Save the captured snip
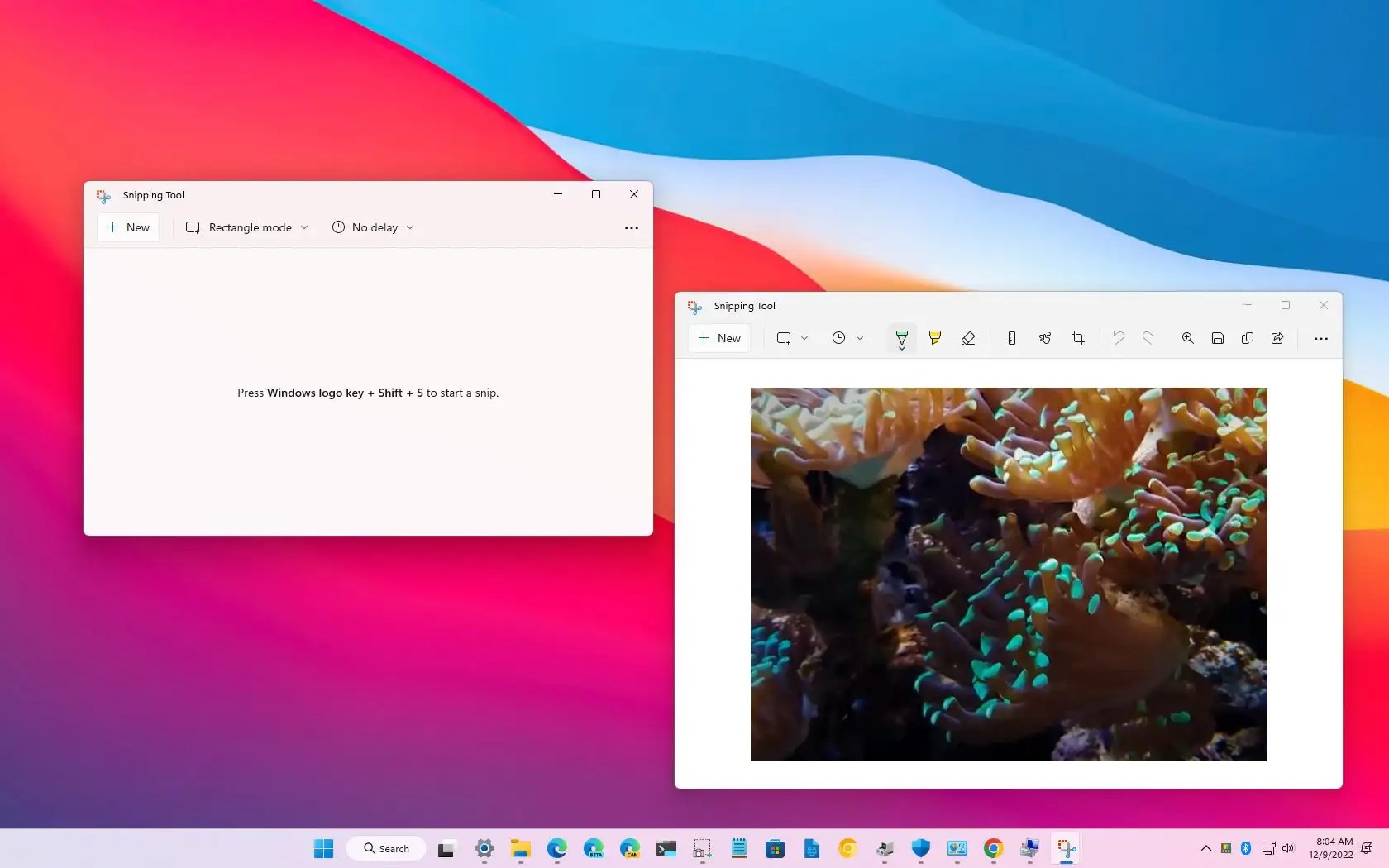Viewport: 1389px width, 868px height. 1217,338
